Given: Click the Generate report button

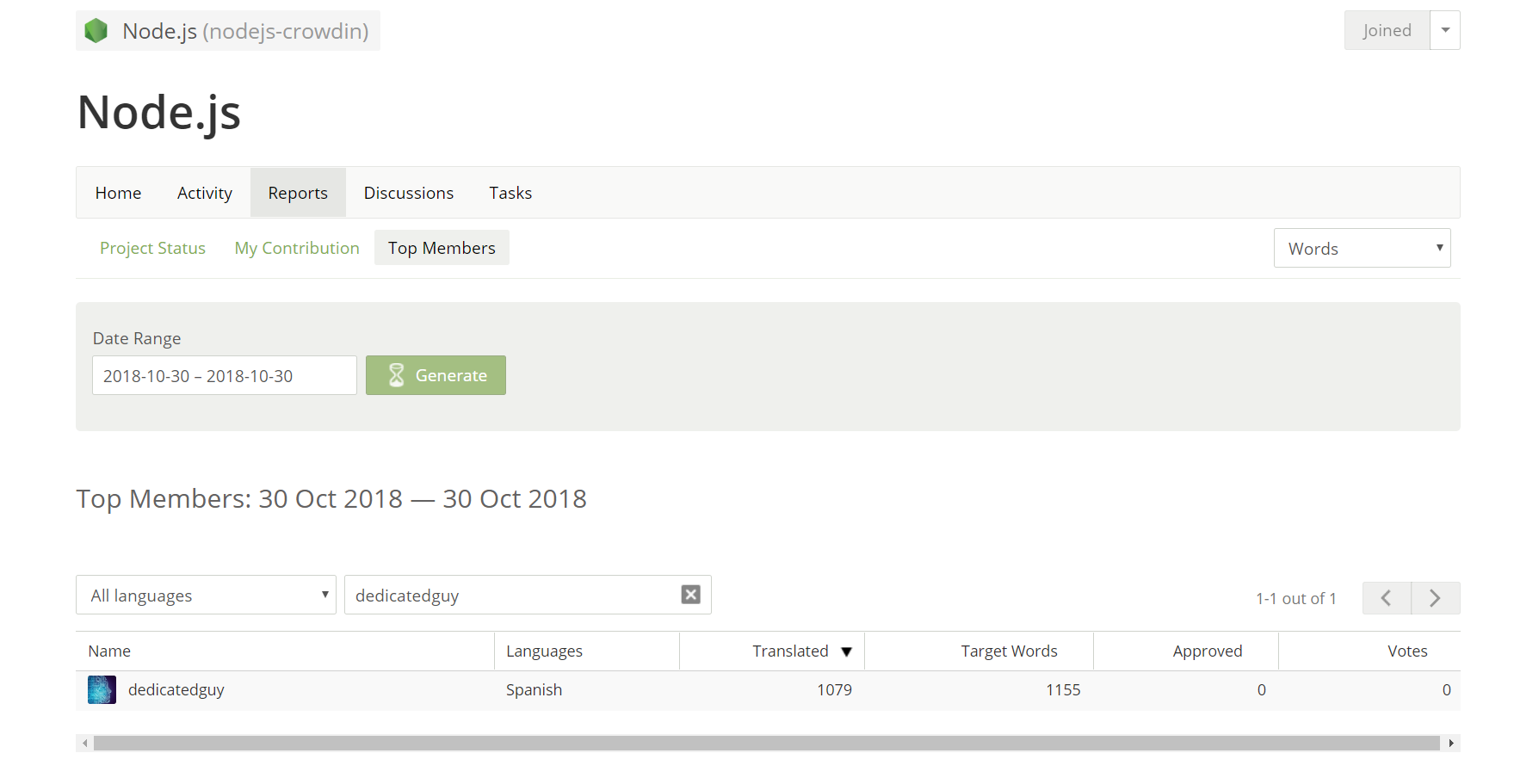Looking at the screenshot, I should point(436,375).
